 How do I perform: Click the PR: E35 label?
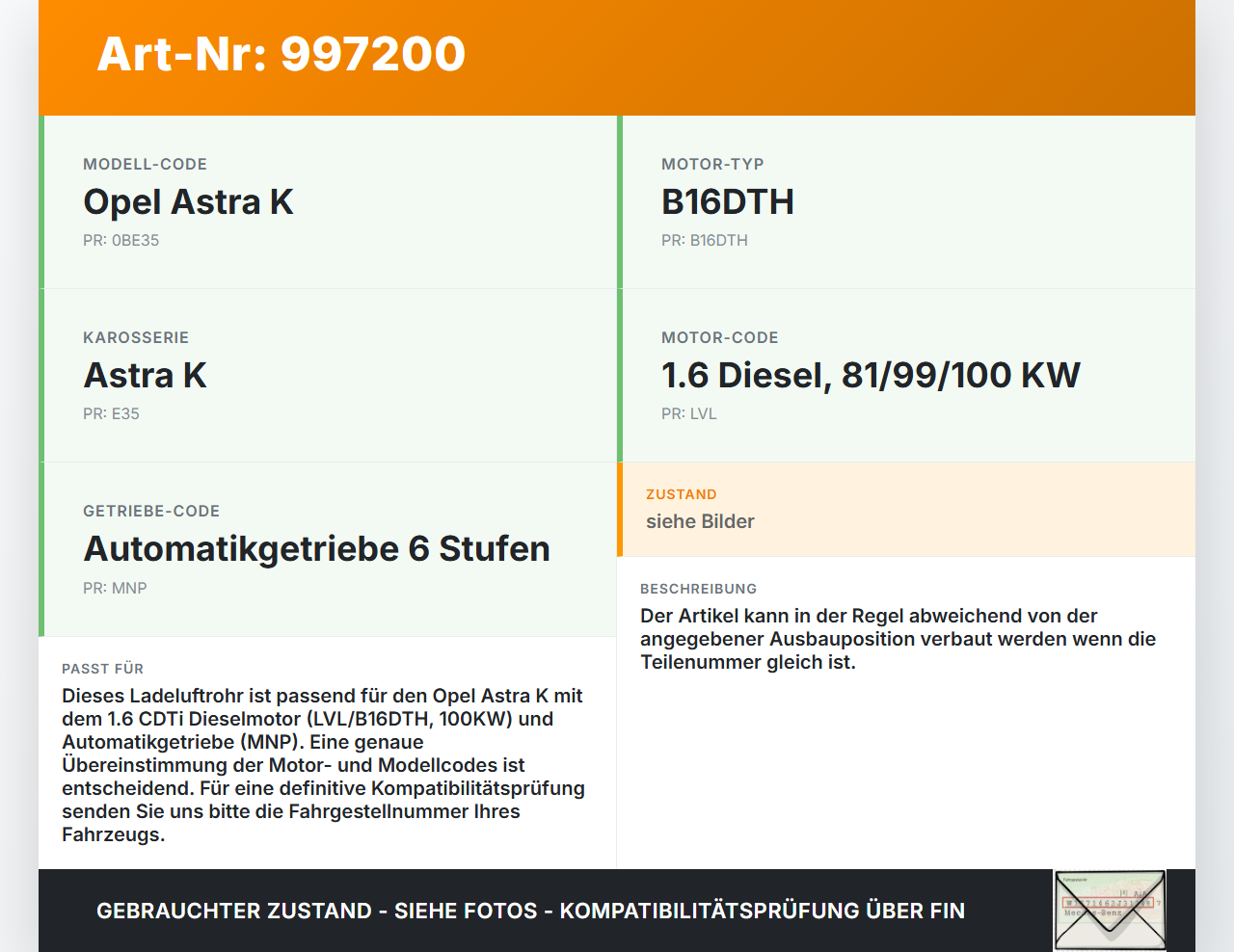[x=111, y=413]
